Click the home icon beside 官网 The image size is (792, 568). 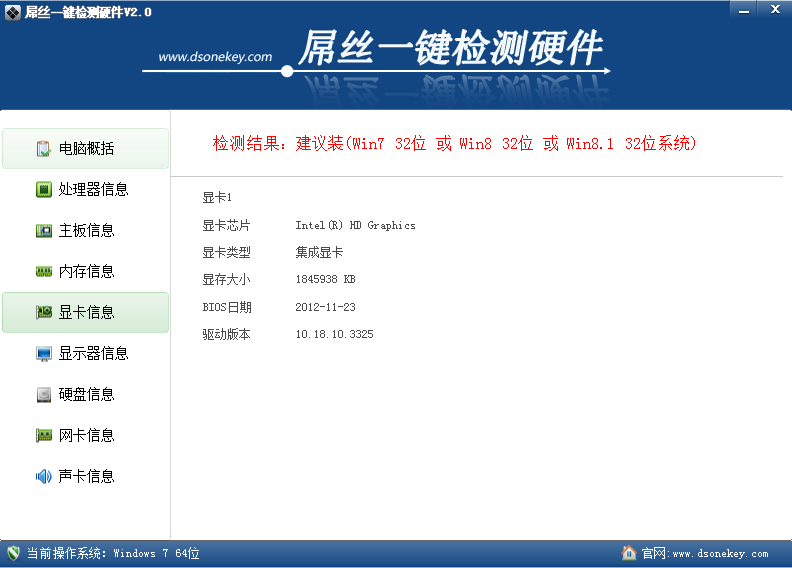(629, 553)
